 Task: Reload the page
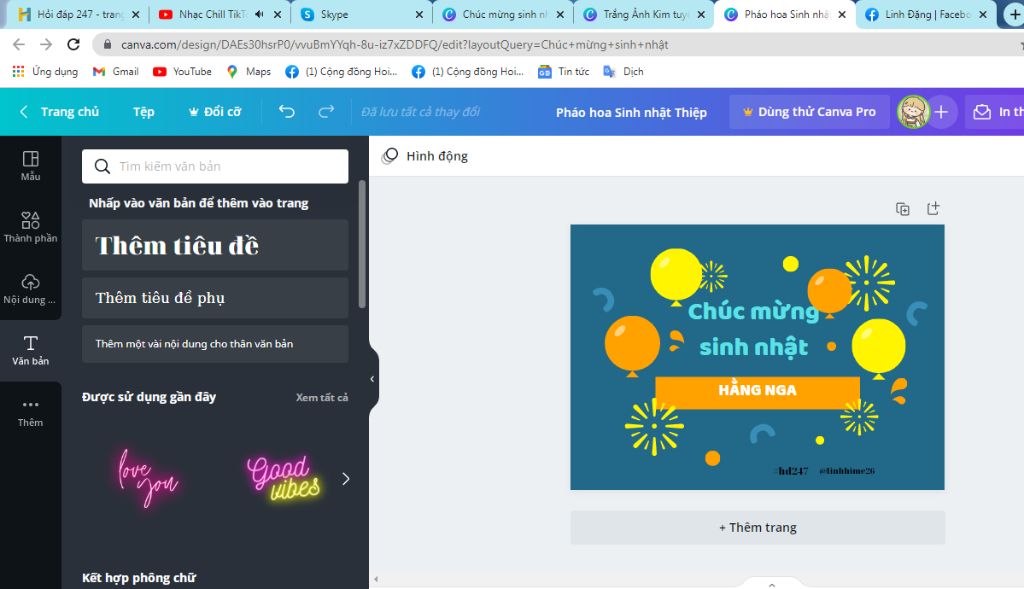pos(73,44)
